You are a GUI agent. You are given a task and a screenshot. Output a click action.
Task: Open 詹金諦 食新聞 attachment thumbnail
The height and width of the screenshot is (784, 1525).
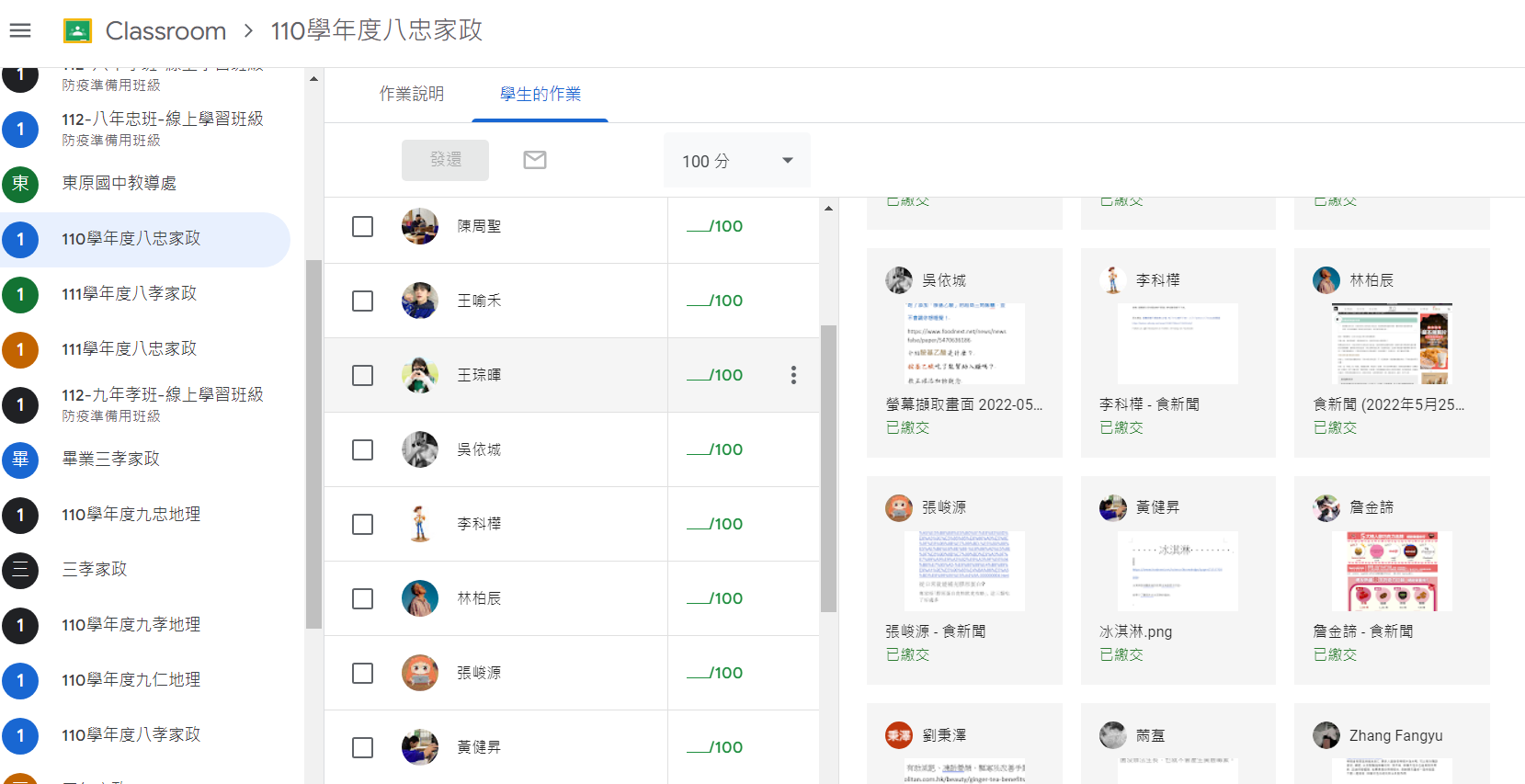tap(1392, 571)
